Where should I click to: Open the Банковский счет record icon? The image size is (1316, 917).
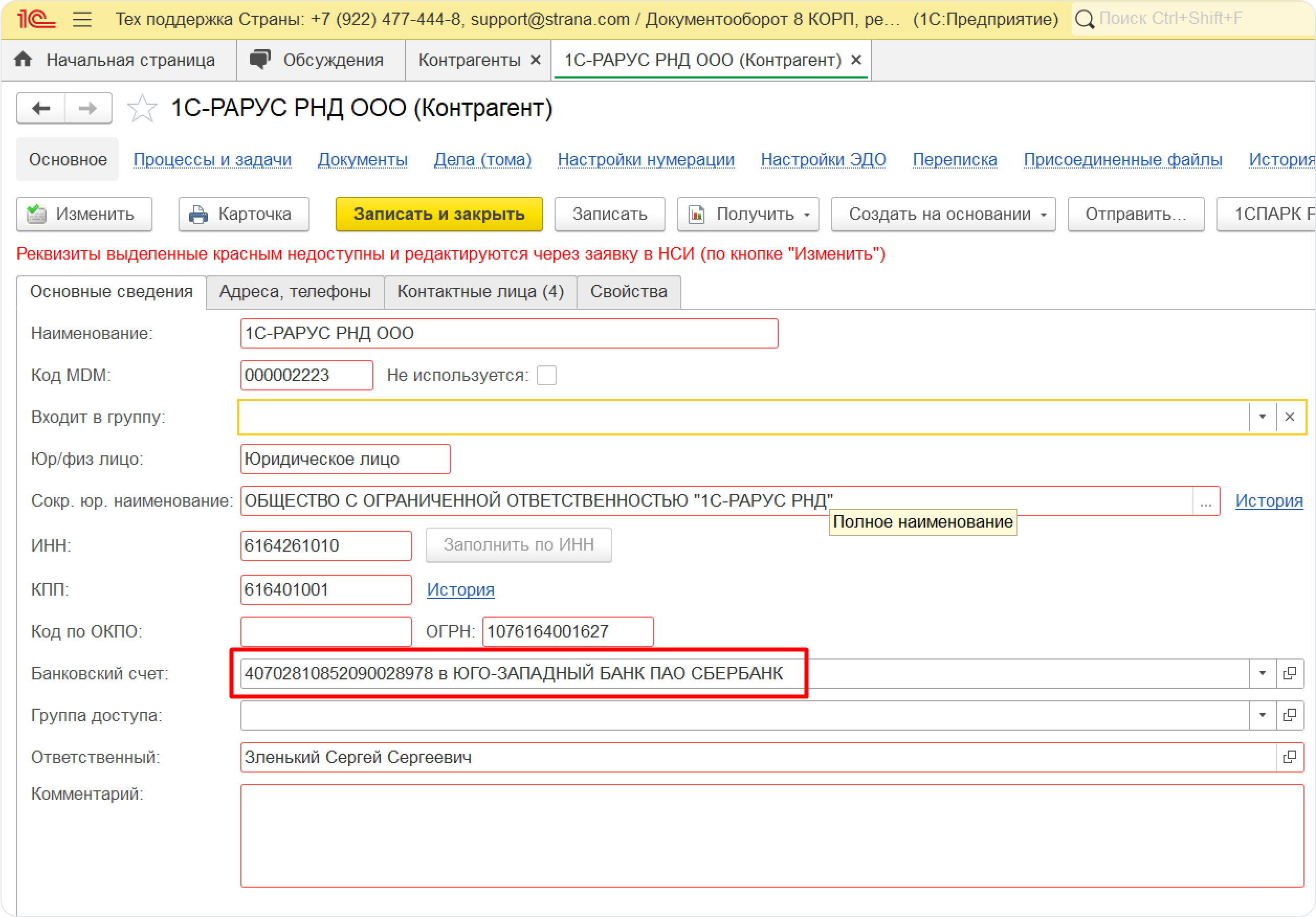1290,673
